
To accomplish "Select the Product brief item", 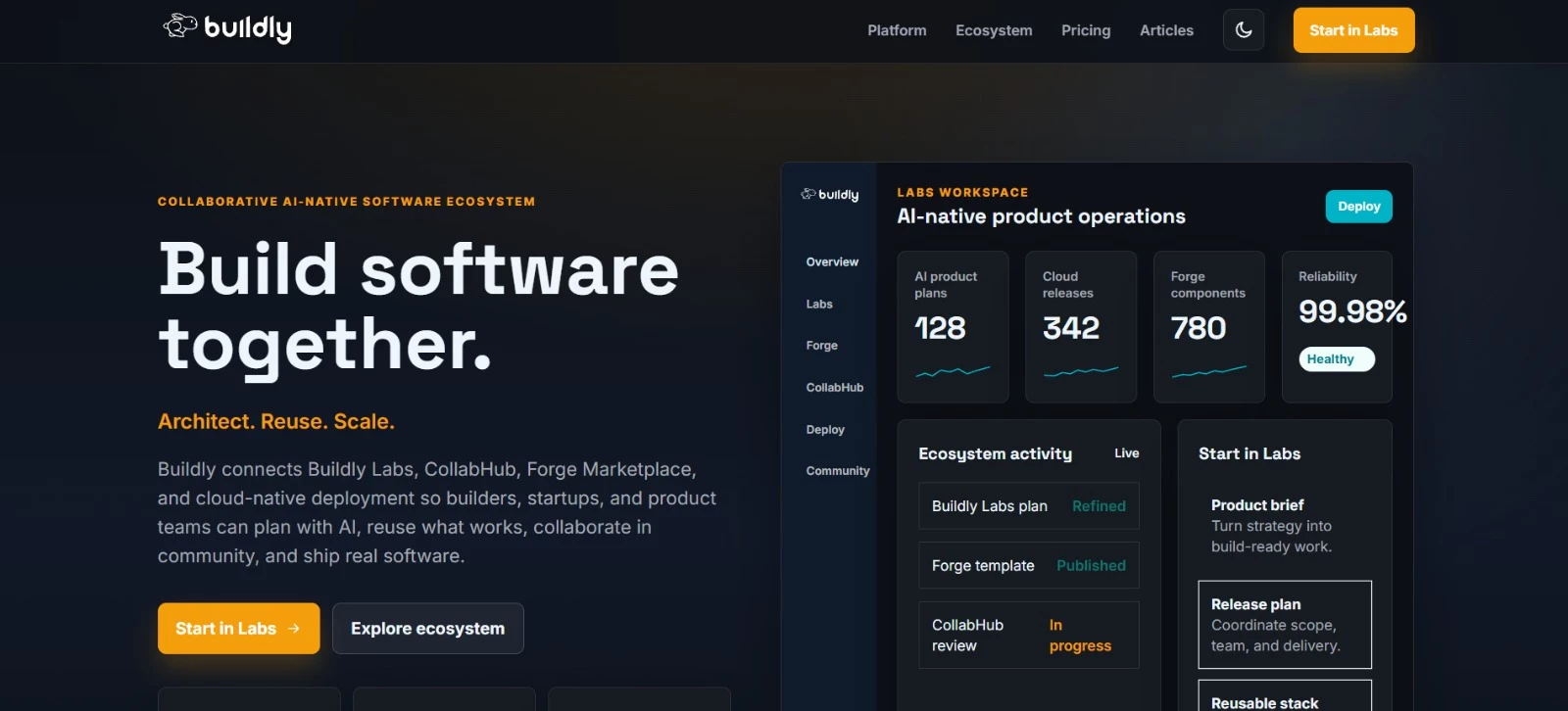I will (1285, 526).
